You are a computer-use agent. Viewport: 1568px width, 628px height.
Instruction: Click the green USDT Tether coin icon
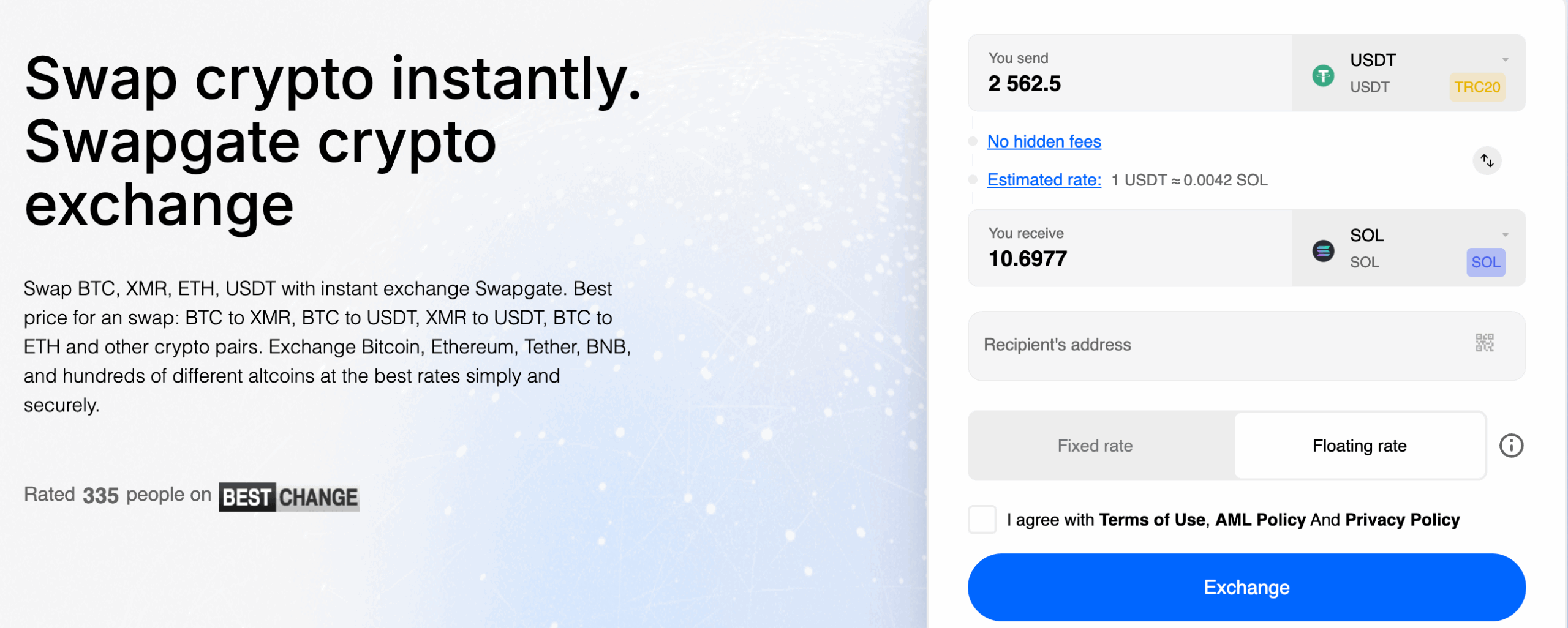[x=1323, y=76]
